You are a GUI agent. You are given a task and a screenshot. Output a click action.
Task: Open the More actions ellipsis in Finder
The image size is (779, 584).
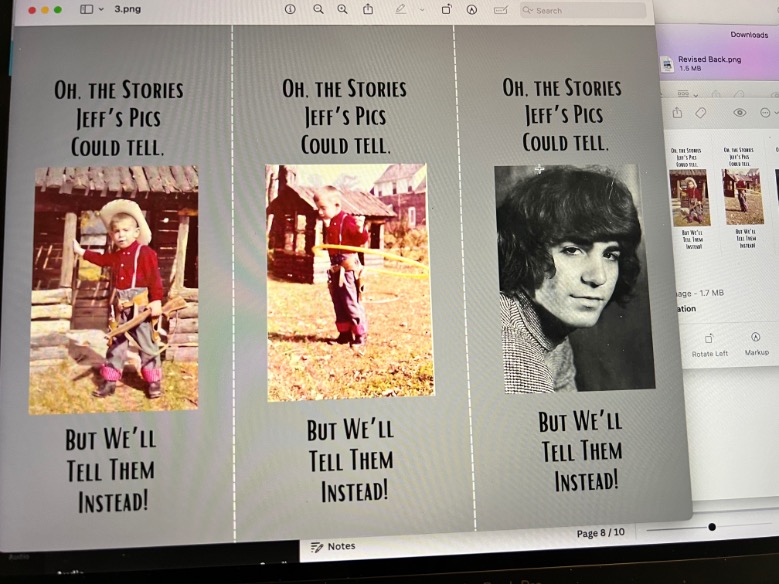pyautogui.click(x=765, y=113)
